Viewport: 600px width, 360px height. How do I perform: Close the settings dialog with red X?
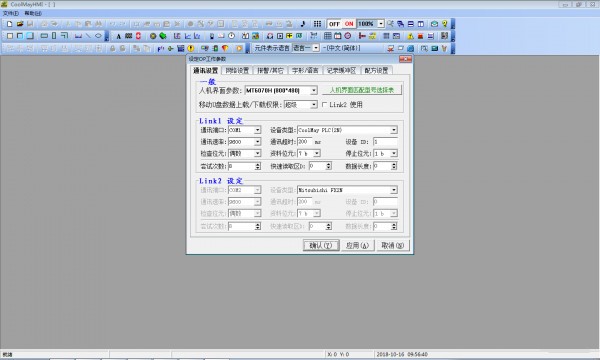click(x=405, y=59)
